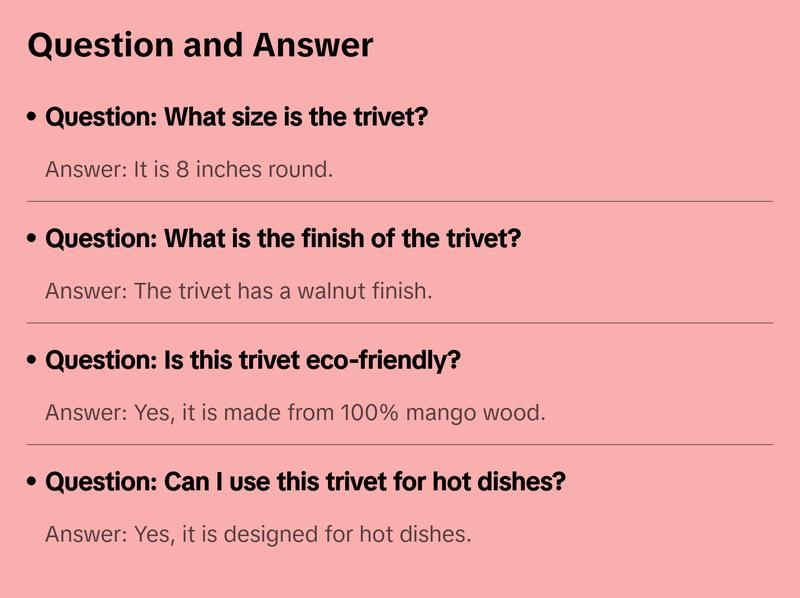Click the bullet beside the trivet size question
The width and height of the screenshot is (800, 598).
point(33,118)
